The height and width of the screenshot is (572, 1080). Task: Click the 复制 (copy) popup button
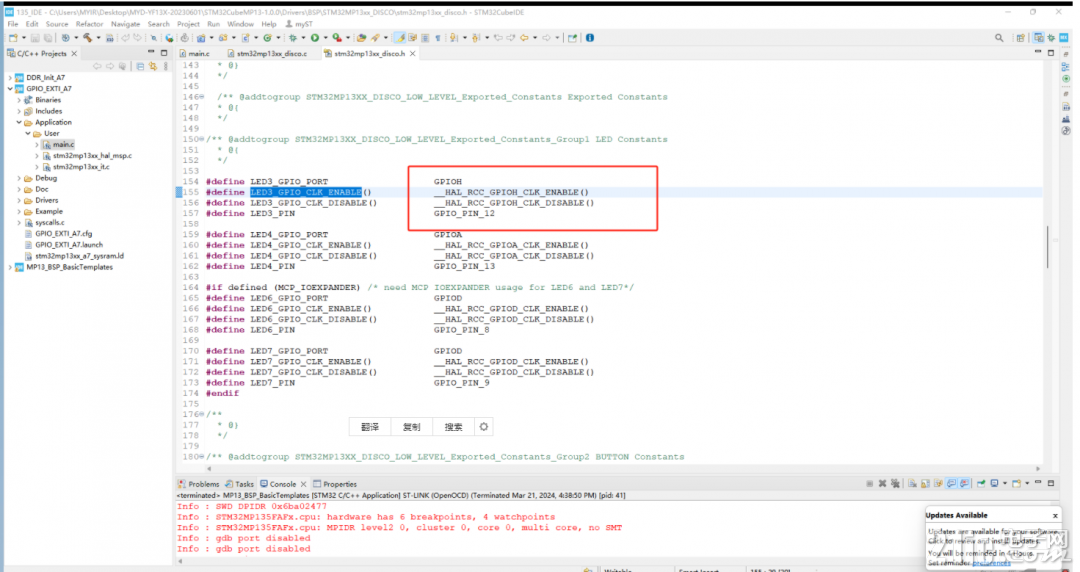tap(411, 427)
